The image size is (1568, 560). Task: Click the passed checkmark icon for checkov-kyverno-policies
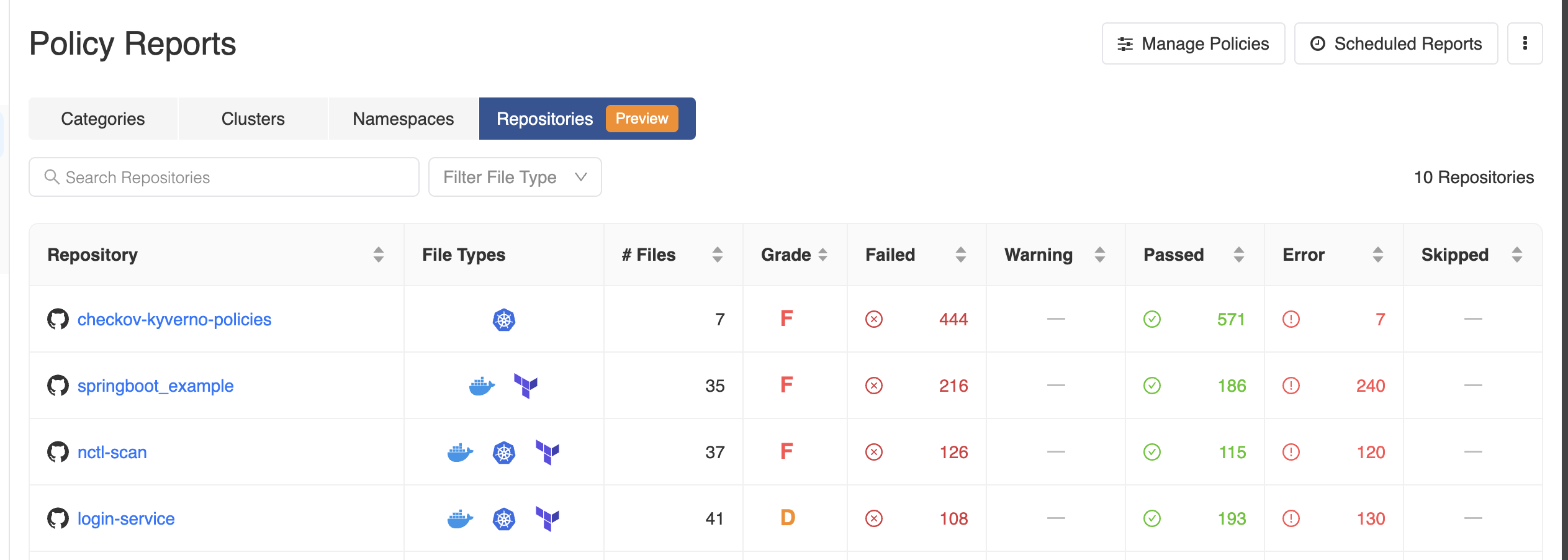coord(1152,319)
